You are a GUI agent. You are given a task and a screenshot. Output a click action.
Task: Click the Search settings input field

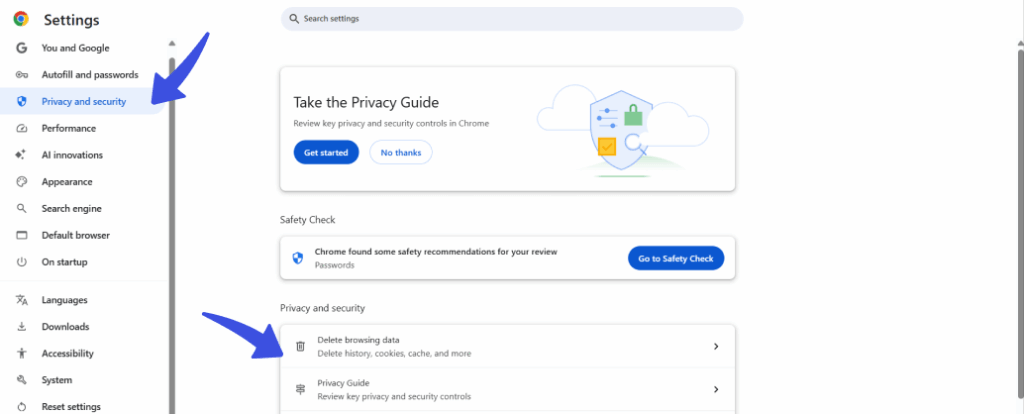click(512, 19)
